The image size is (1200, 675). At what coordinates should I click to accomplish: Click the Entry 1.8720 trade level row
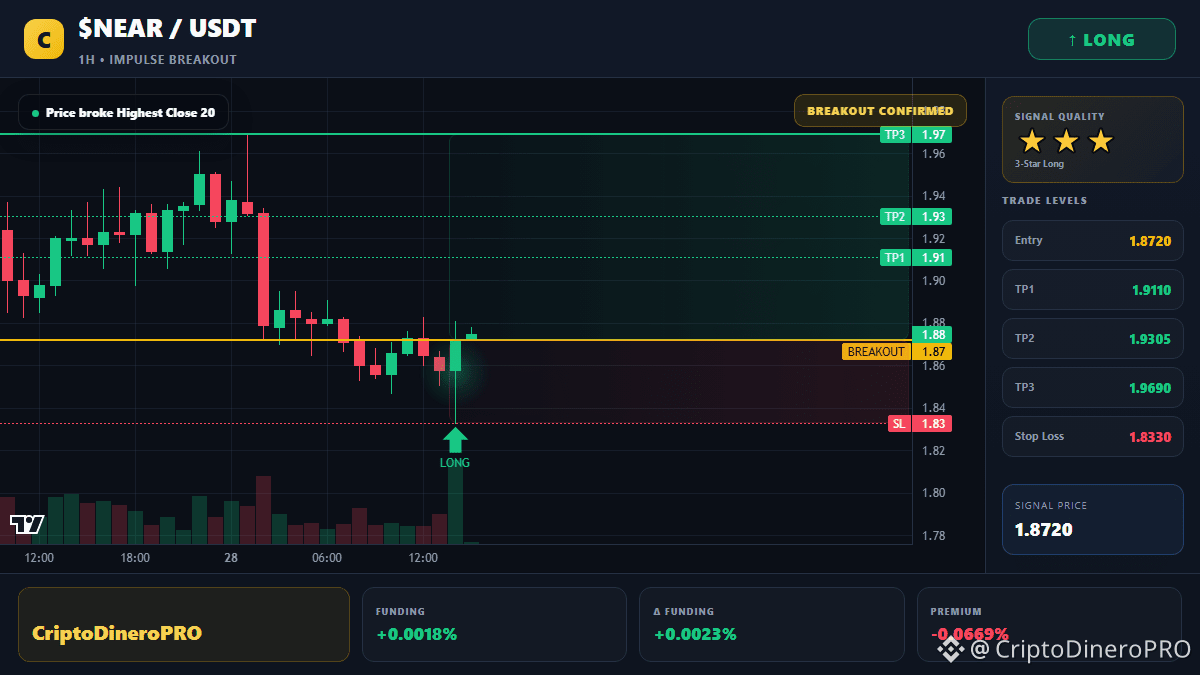point(1093,240)
